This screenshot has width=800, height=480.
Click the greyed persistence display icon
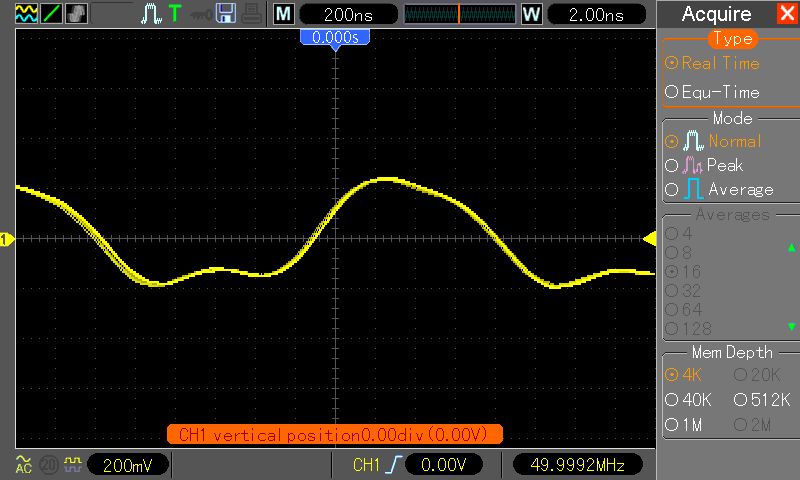click(x=77, y=13)
